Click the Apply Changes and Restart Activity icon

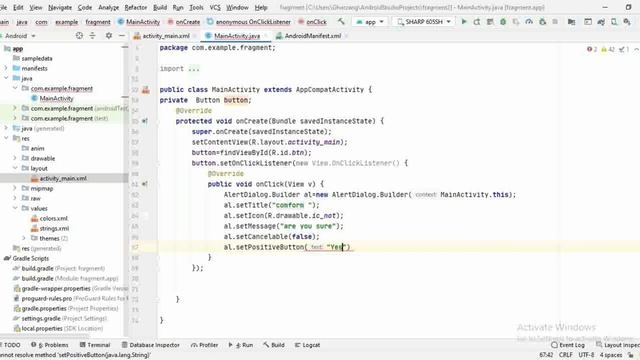tap(477, 22)
